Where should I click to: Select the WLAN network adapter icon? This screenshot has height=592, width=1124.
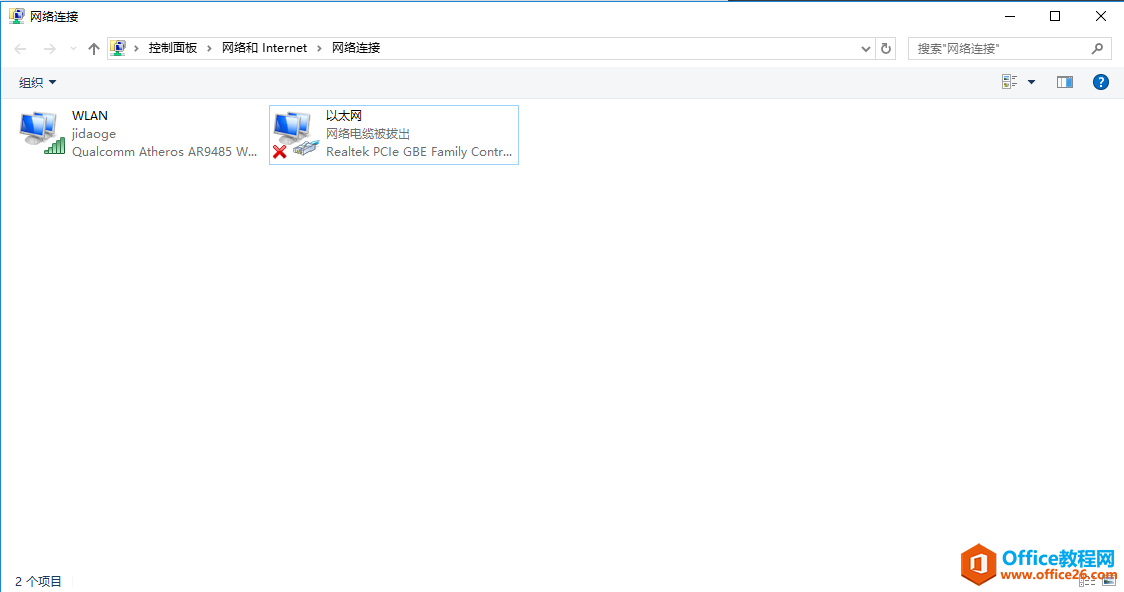(x=42, y=133)
